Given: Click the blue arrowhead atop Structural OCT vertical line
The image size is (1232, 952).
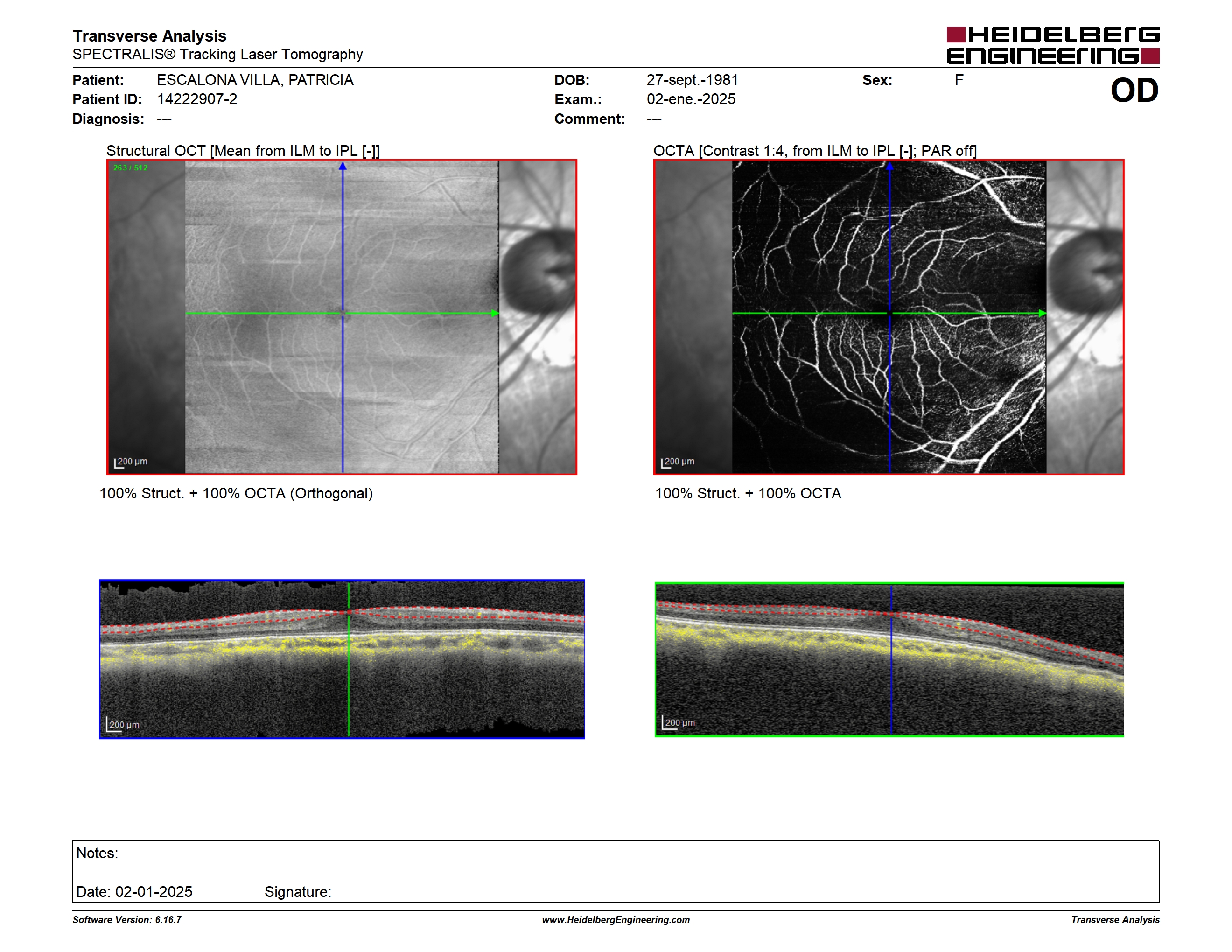Looking at the screenshot, I should click(x=343, y=166).
